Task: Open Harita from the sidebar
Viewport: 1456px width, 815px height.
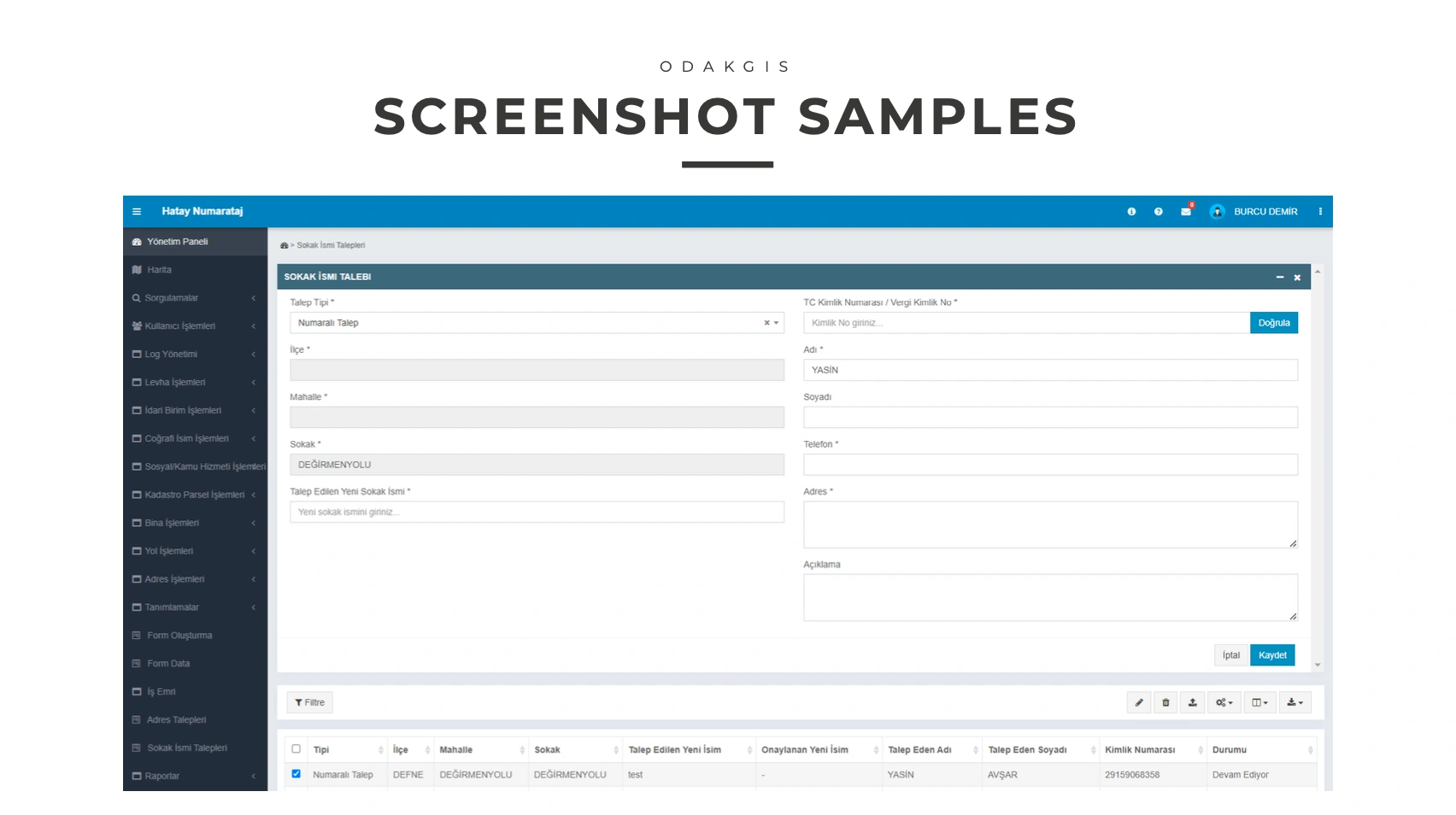Action: pos(159,270)
